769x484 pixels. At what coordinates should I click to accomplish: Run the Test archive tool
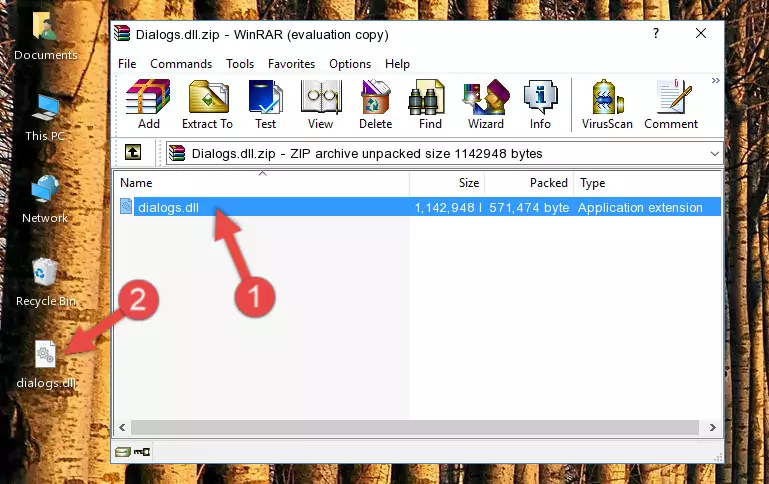pos(265,104)
